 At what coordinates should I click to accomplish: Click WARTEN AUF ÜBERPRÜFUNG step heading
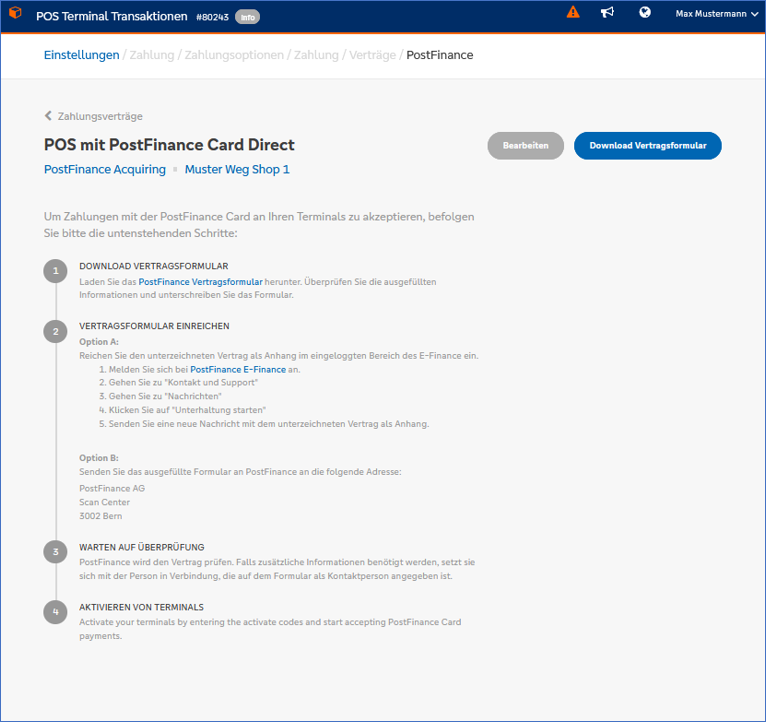(142, 547)
